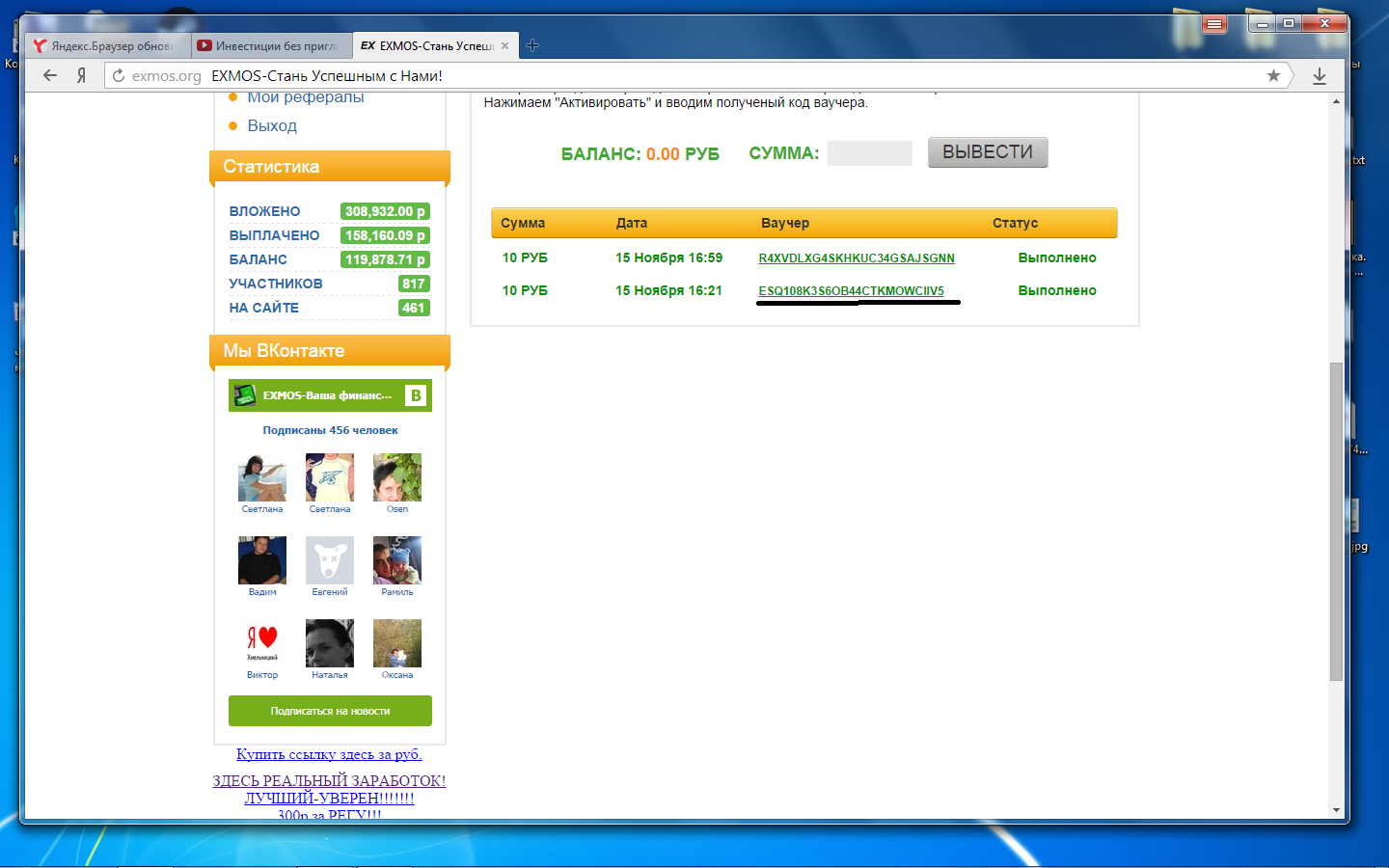Click the СУММА input field
This screenshot has width=1389, height=868.
point(870,153)
